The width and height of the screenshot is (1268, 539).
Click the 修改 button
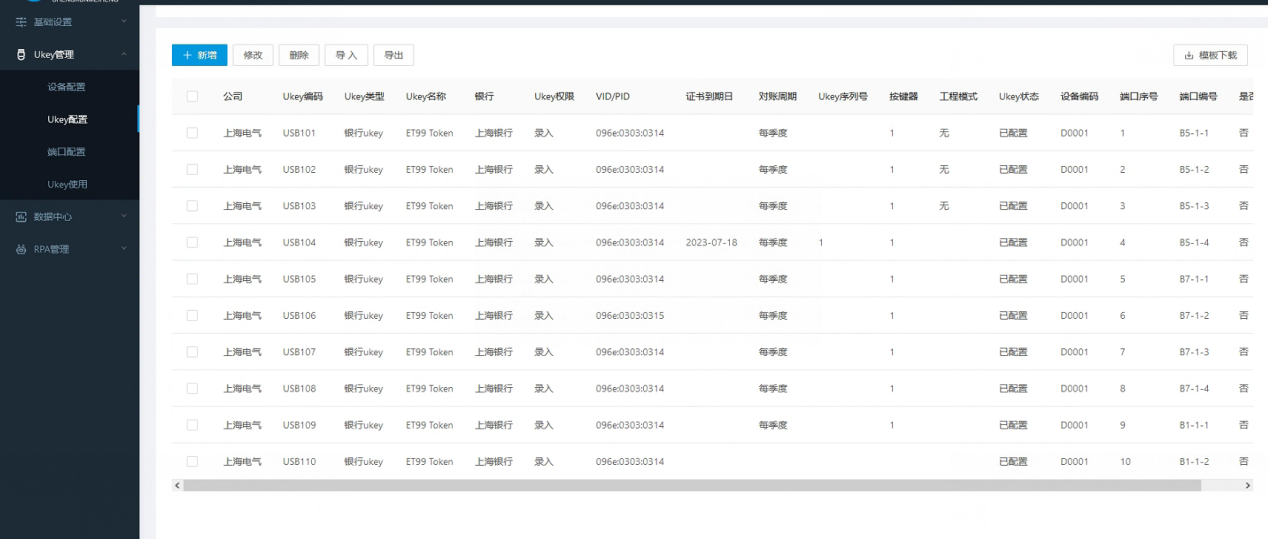253,55
